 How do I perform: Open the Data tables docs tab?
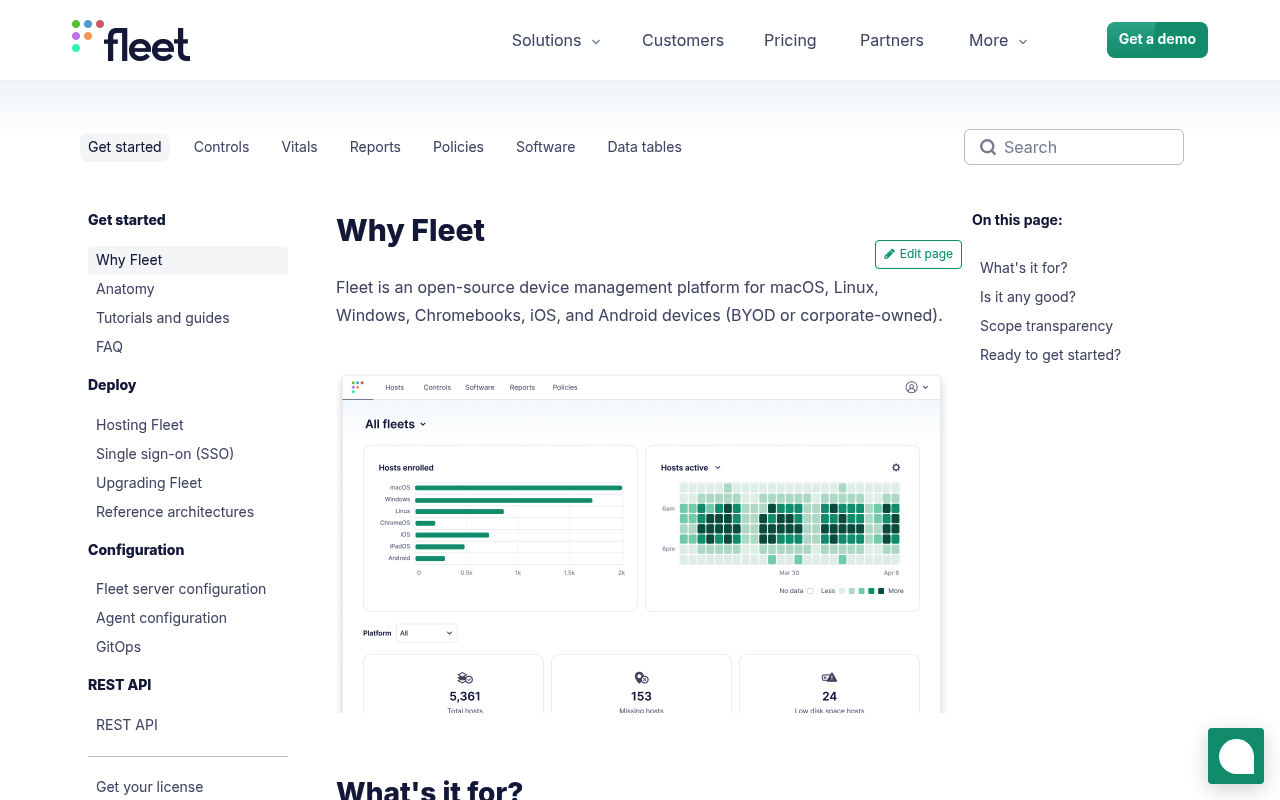tap(644, 147)
